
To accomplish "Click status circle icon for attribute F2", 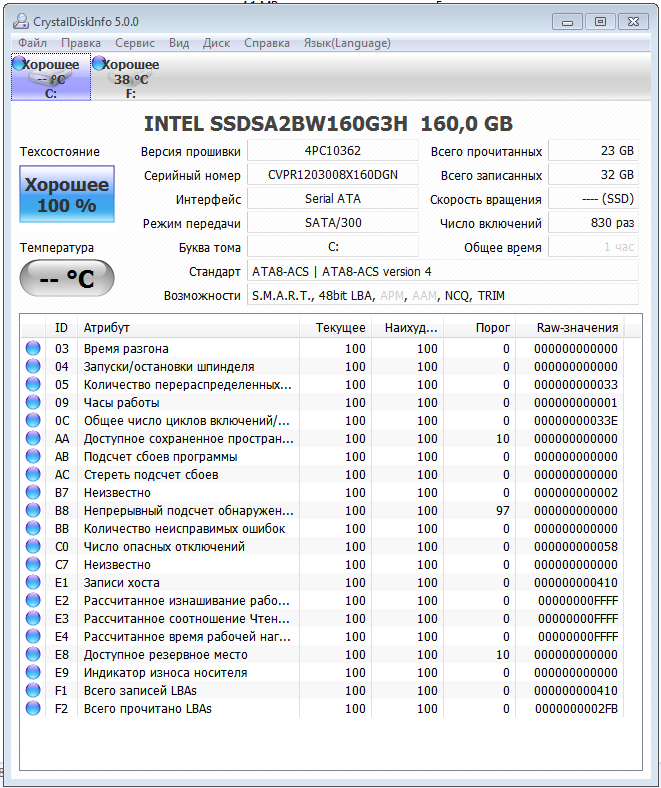I will click(x=33, y=709).
